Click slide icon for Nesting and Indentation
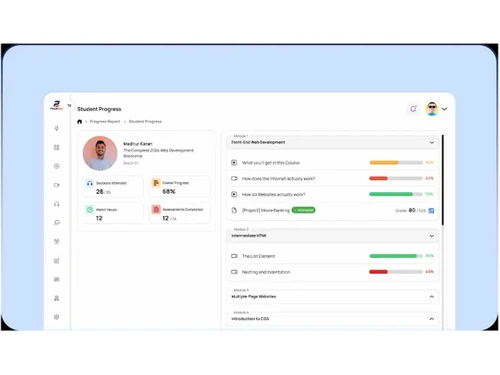This screenshot has height=375, width=500. [x=234, y=272]
